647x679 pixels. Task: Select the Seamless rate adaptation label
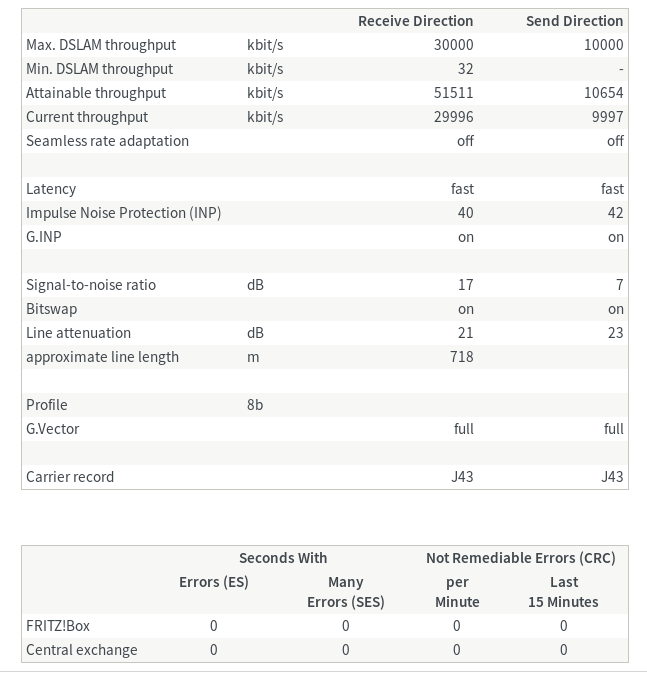pyautogui.click(x=107, y=141)
